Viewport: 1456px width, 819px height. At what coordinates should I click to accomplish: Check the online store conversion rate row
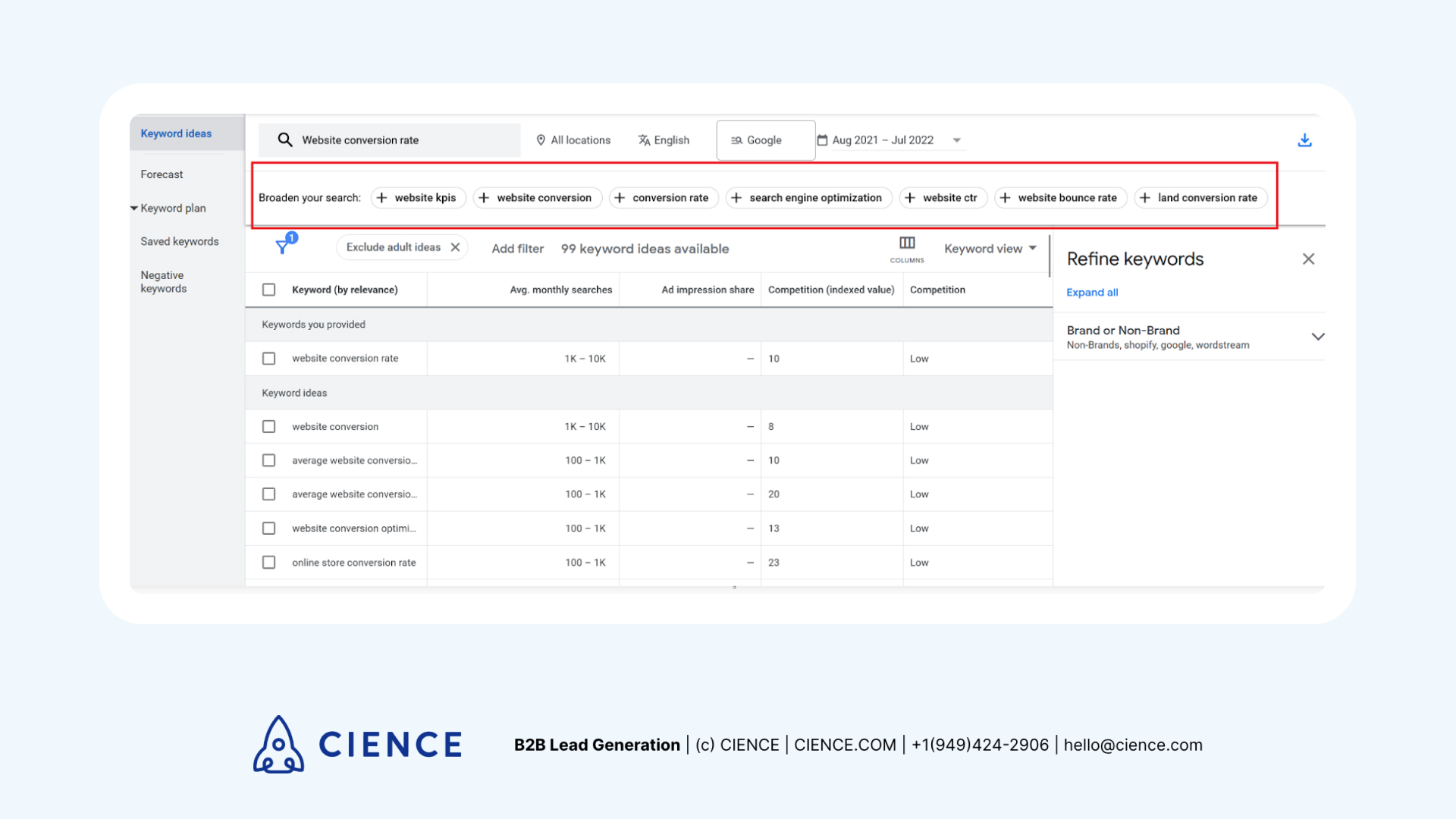[x=268, y=562]
